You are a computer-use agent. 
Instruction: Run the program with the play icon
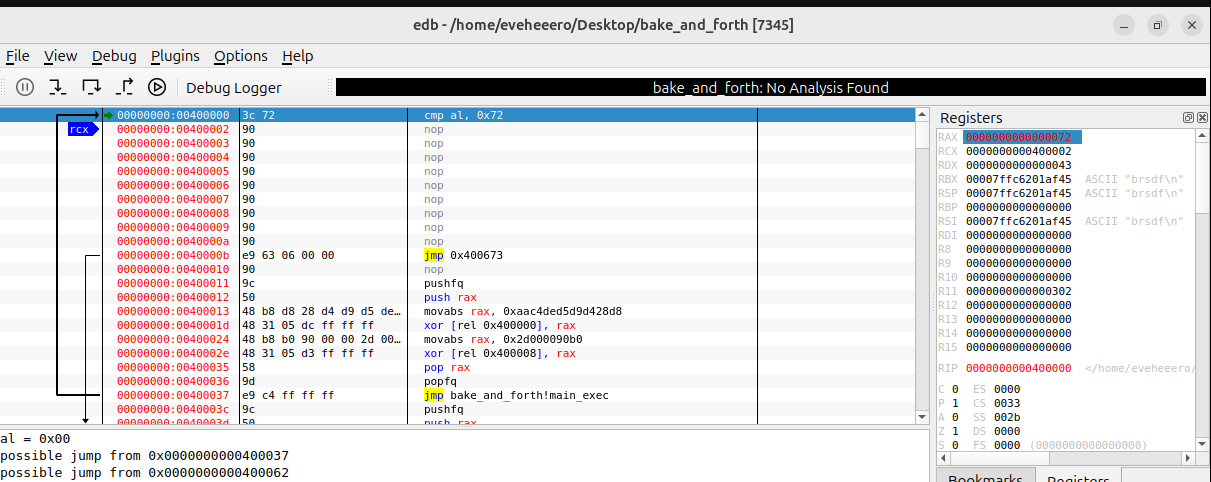[x=157, y=87]
